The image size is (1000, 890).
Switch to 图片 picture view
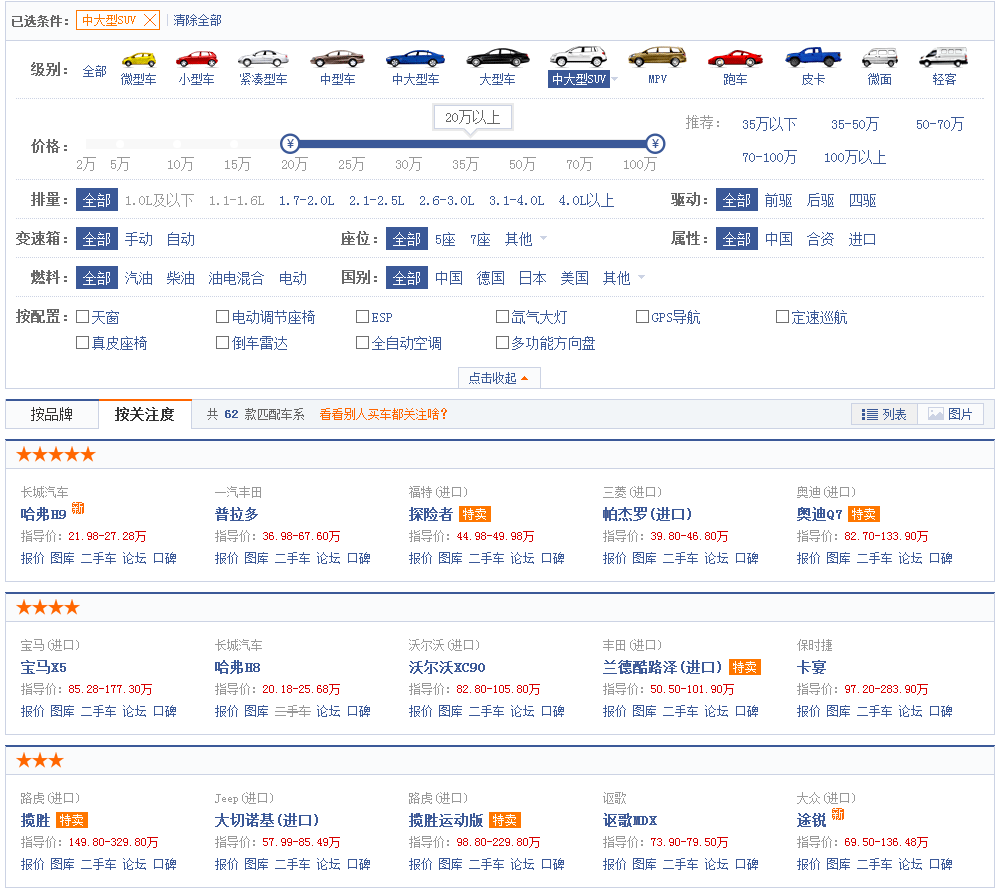pyautogui.click(x=950, y=414)
